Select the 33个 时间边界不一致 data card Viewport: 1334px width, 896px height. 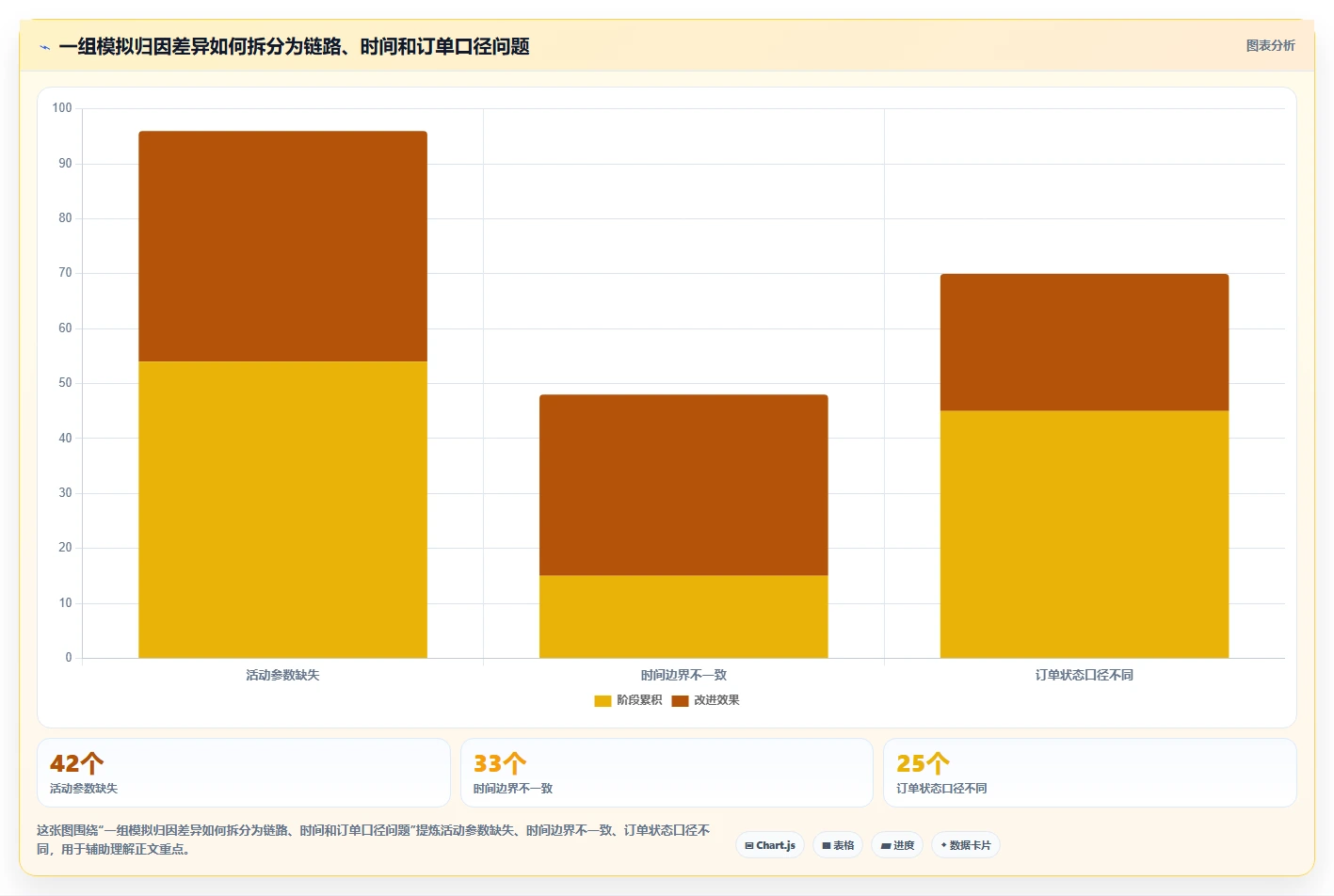[x=667, y=773]
